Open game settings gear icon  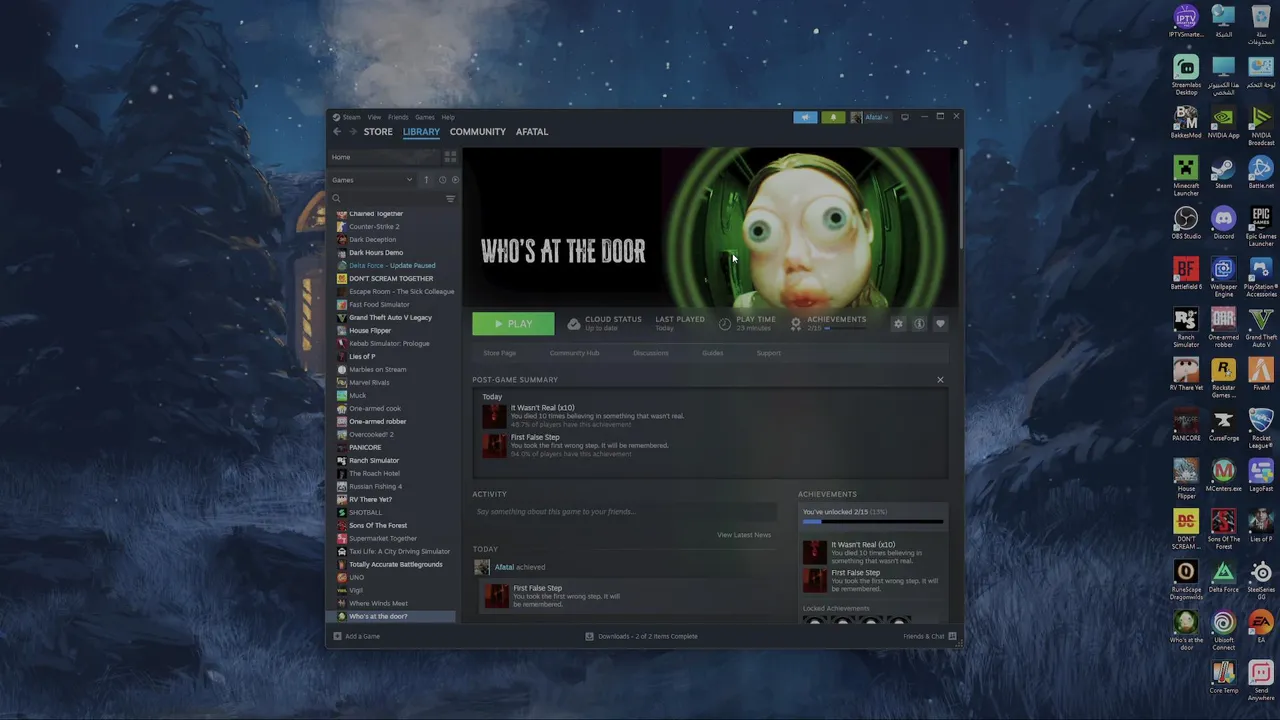[898, 324]
